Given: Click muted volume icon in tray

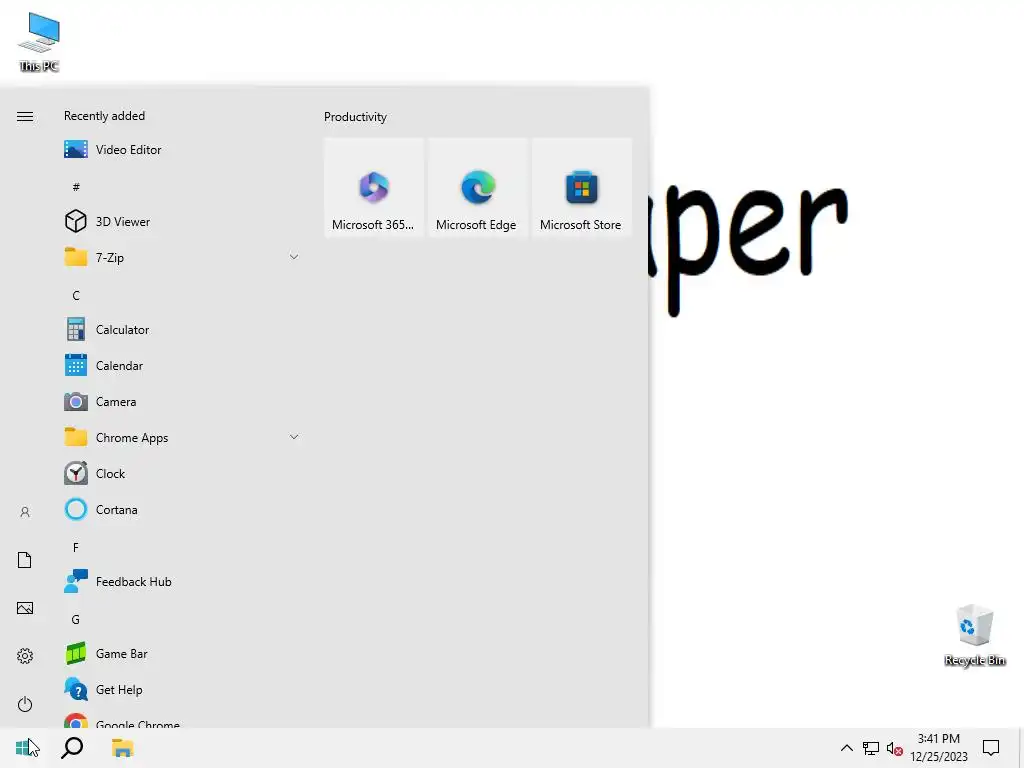Looking at the screenshot, I should tap(895, 748).
